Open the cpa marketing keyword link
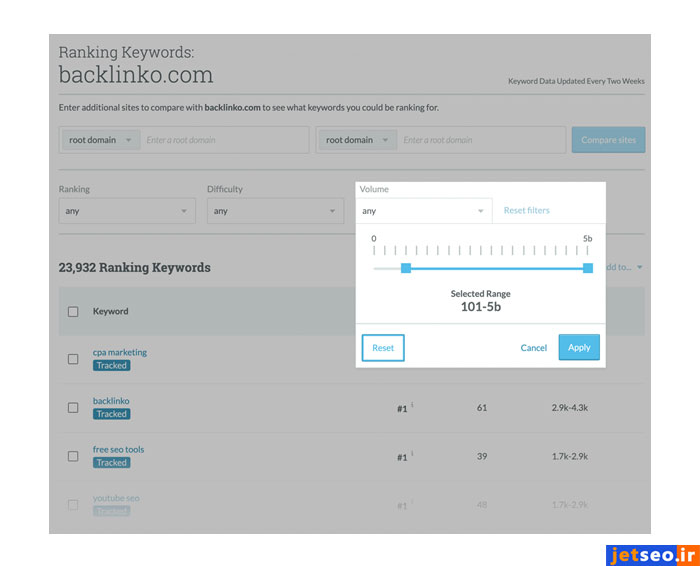Viewport: 700px width, 566px height. pyautogui.click(x=120, y=352)
